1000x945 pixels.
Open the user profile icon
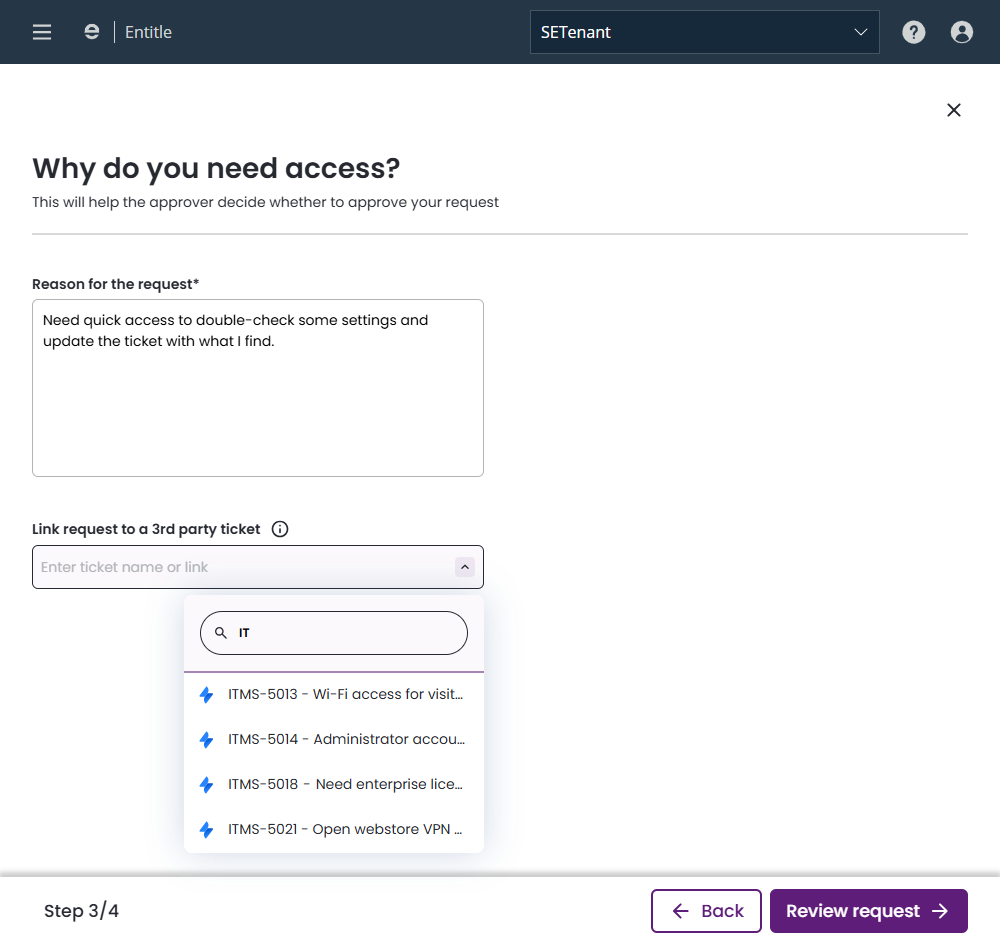(961, 32)
